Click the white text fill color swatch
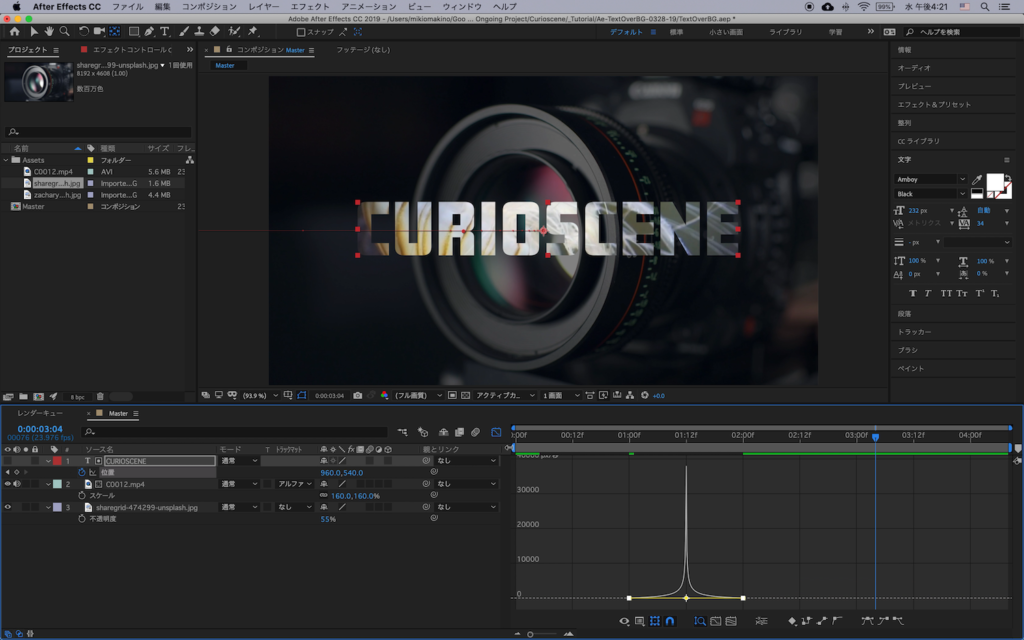Screen dimensions: 1024x640 click(995, 182)
